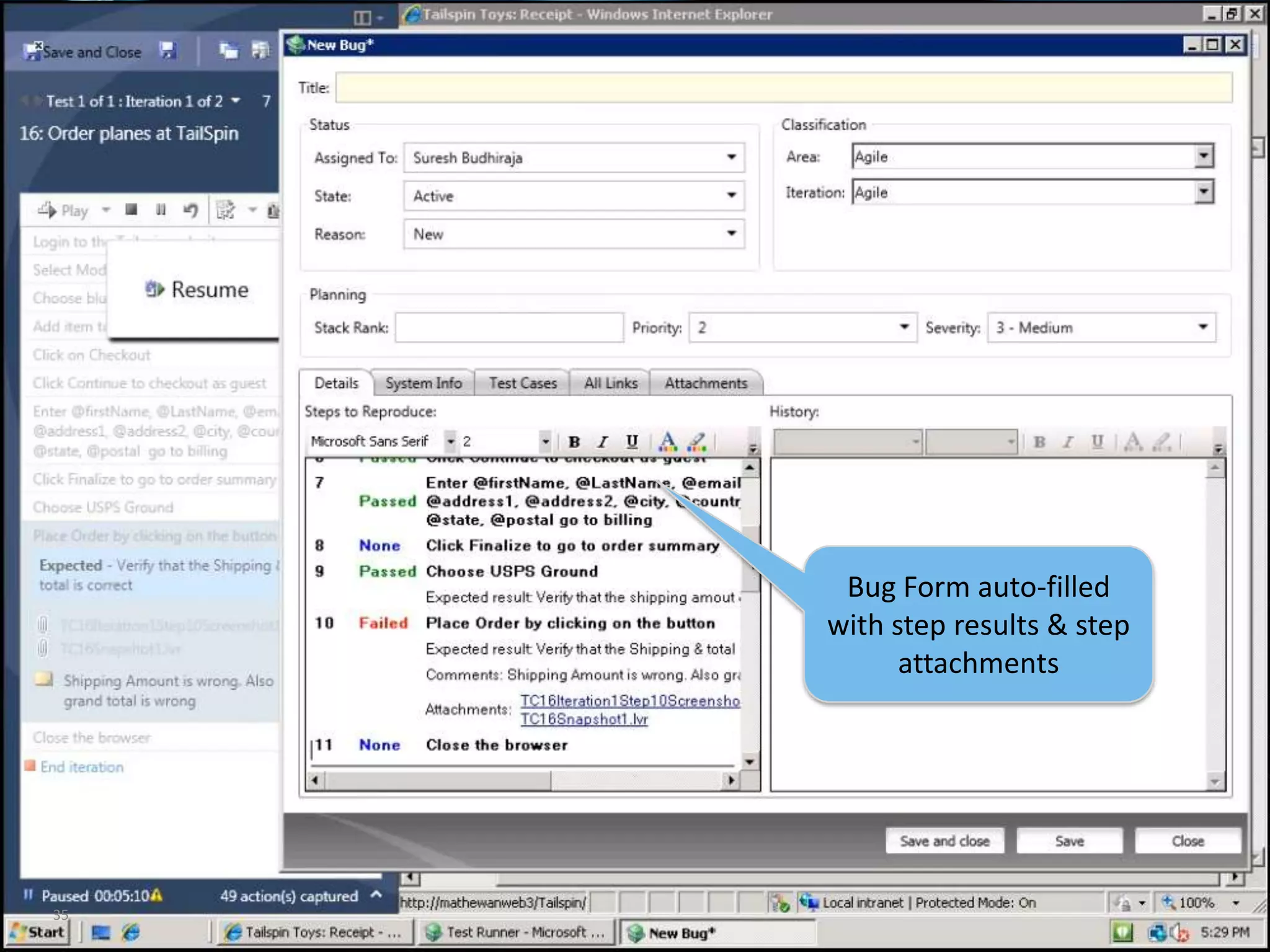Expand the State dropdown showing Active

coord(731,196)
